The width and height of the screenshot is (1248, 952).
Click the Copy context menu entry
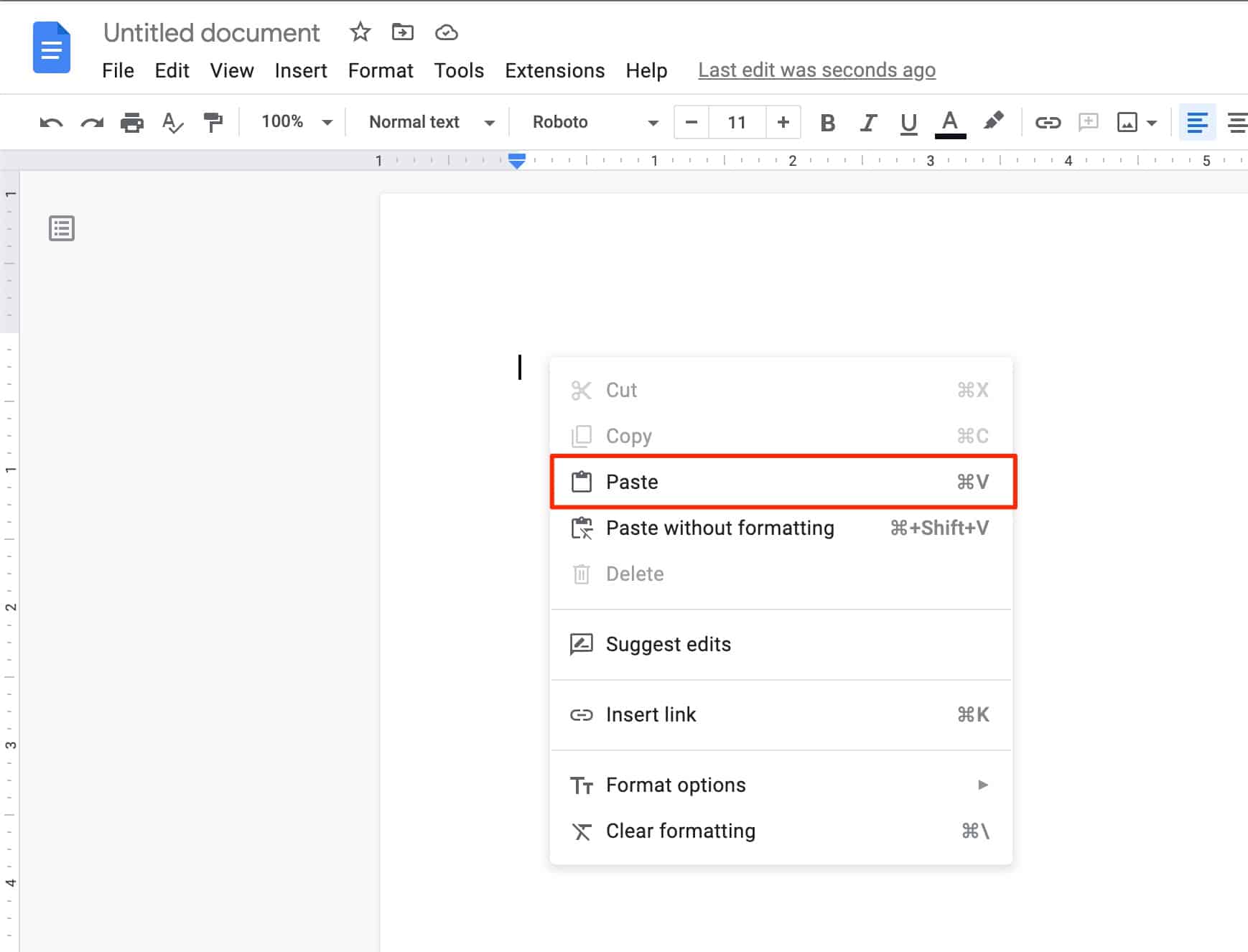pos(781,436)
